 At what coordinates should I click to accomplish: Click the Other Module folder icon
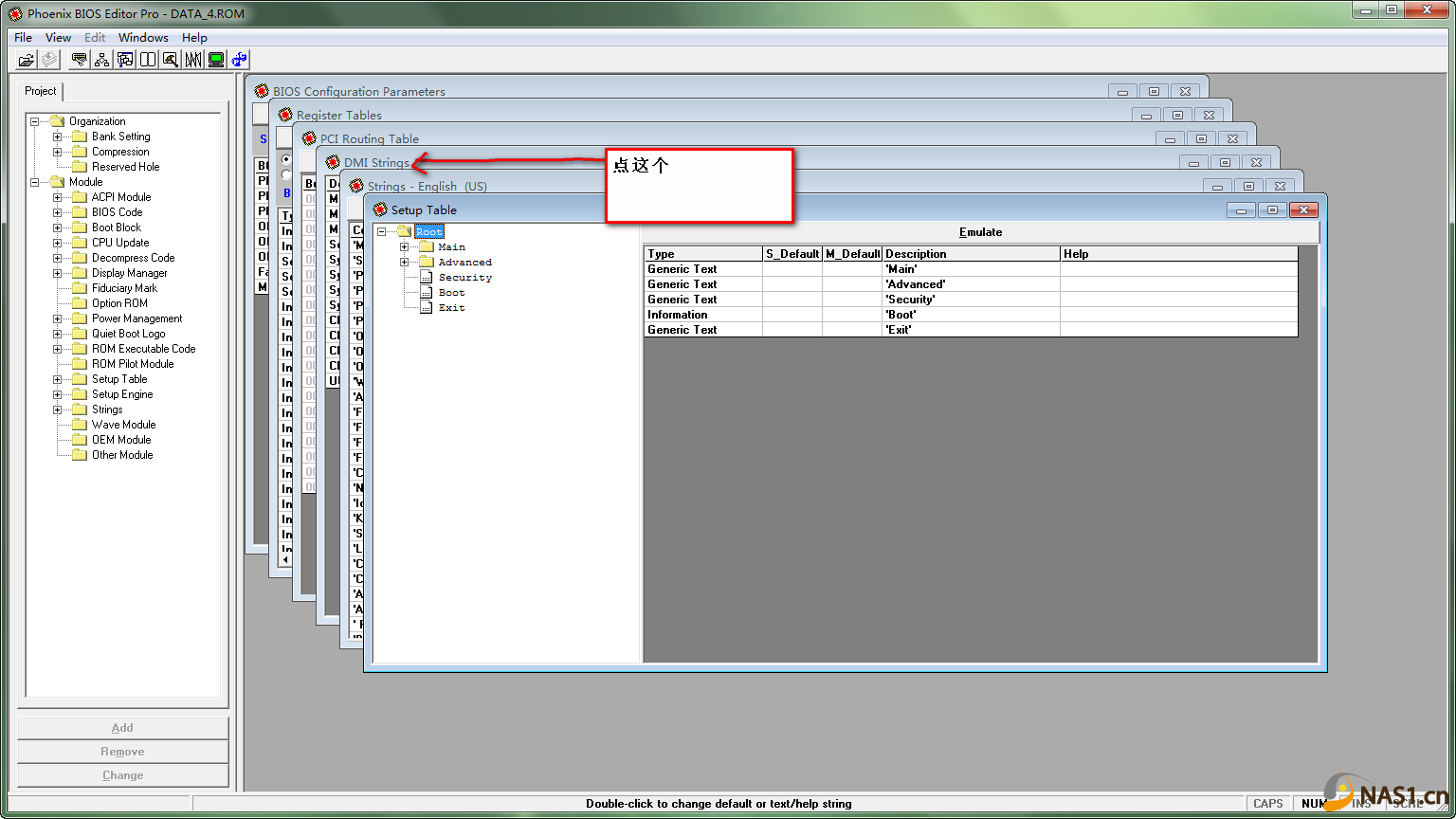coord(80,455)
